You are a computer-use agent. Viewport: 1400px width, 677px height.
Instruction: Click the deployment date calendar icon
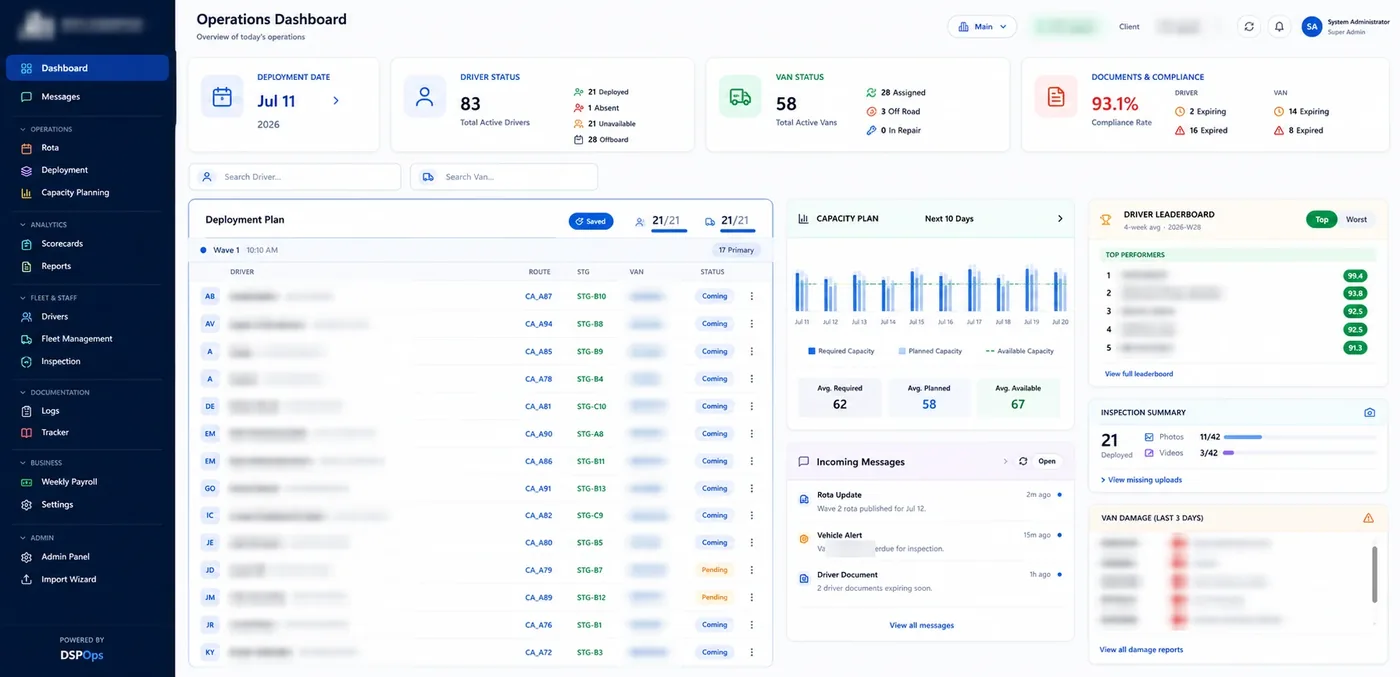(222, 97)
